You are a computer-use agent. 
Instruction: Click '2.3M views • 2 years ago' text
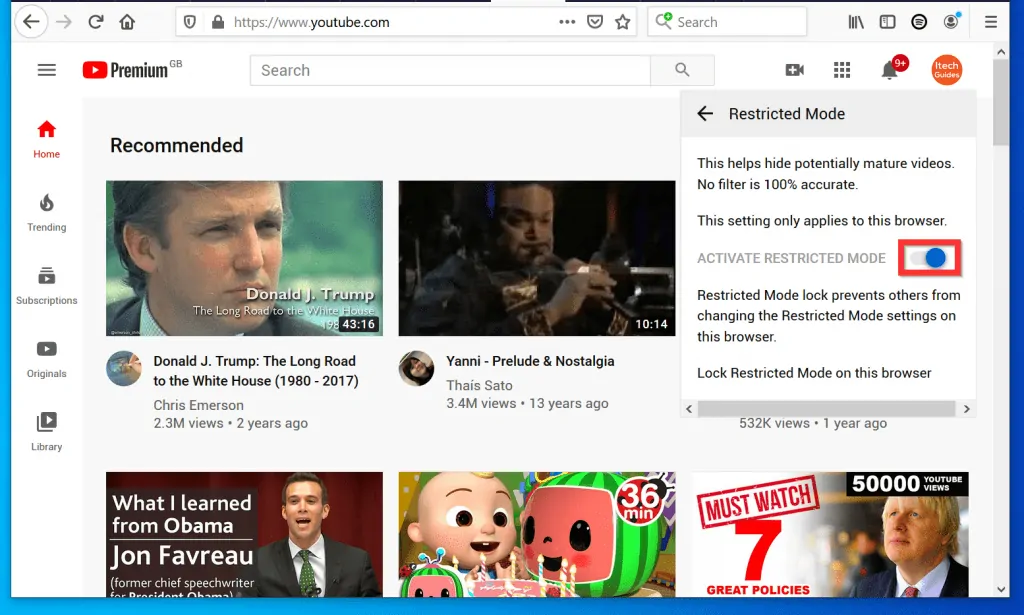point(231,423)
